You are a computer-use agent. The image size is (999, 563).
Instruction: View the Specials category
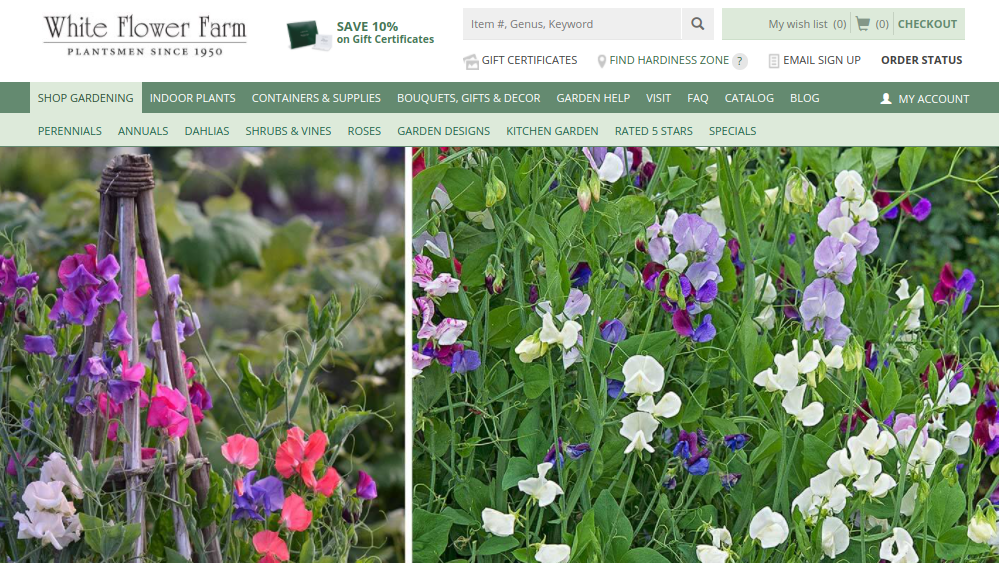(x=732, y=131)
